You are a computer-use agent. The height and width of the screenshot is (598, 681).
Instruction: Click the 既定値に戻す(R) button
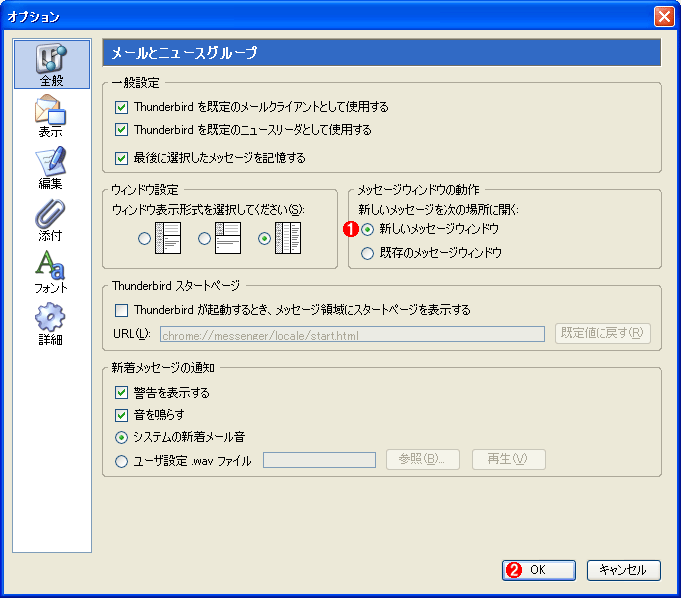(602, 334)
